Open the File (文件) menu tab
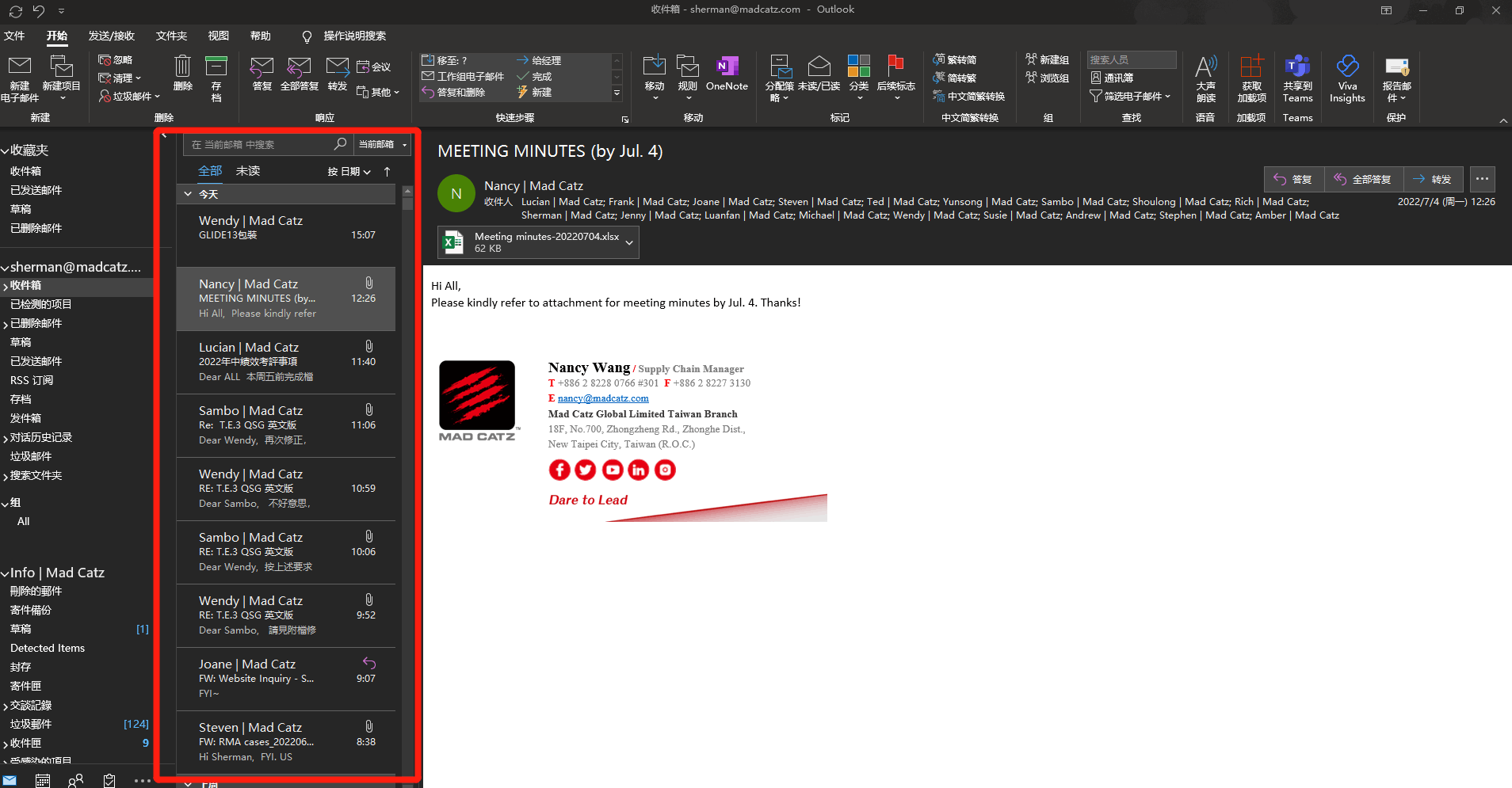 14,36
